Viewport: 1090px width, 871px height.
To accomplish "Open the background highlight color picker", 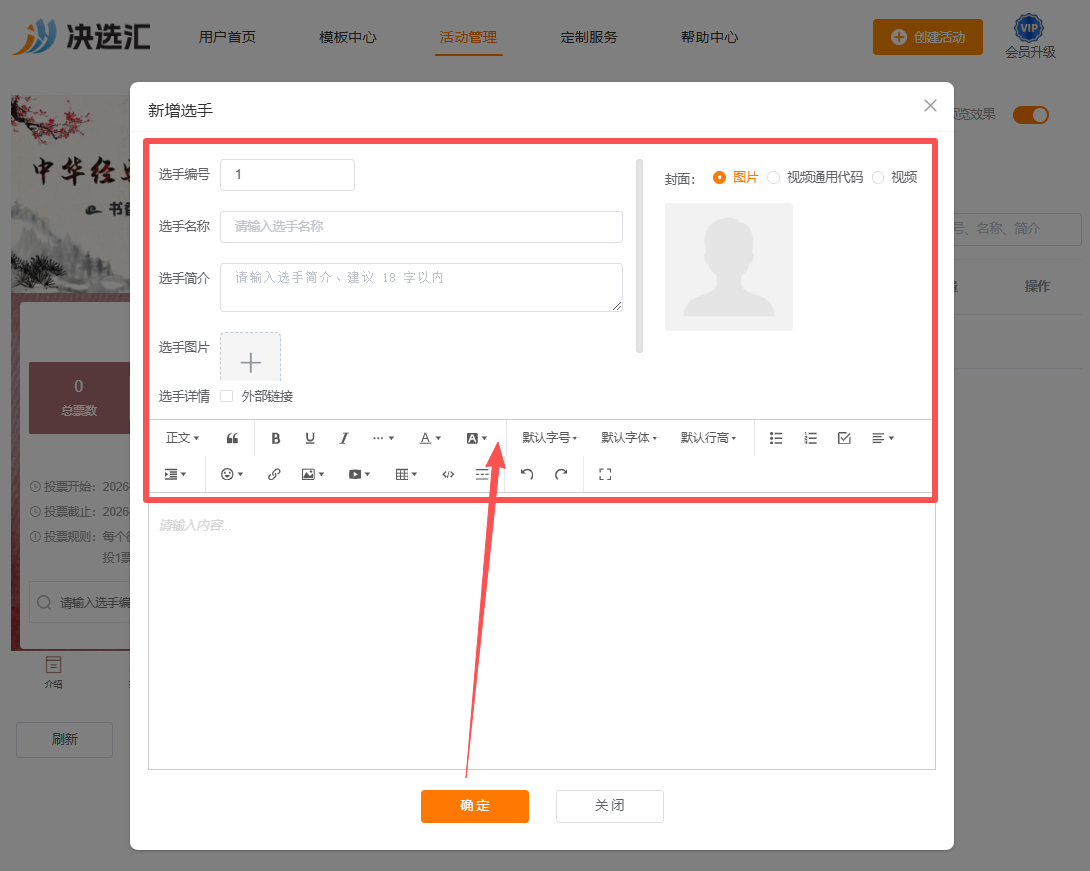I will pyautogui.click(x=476, y=438).
